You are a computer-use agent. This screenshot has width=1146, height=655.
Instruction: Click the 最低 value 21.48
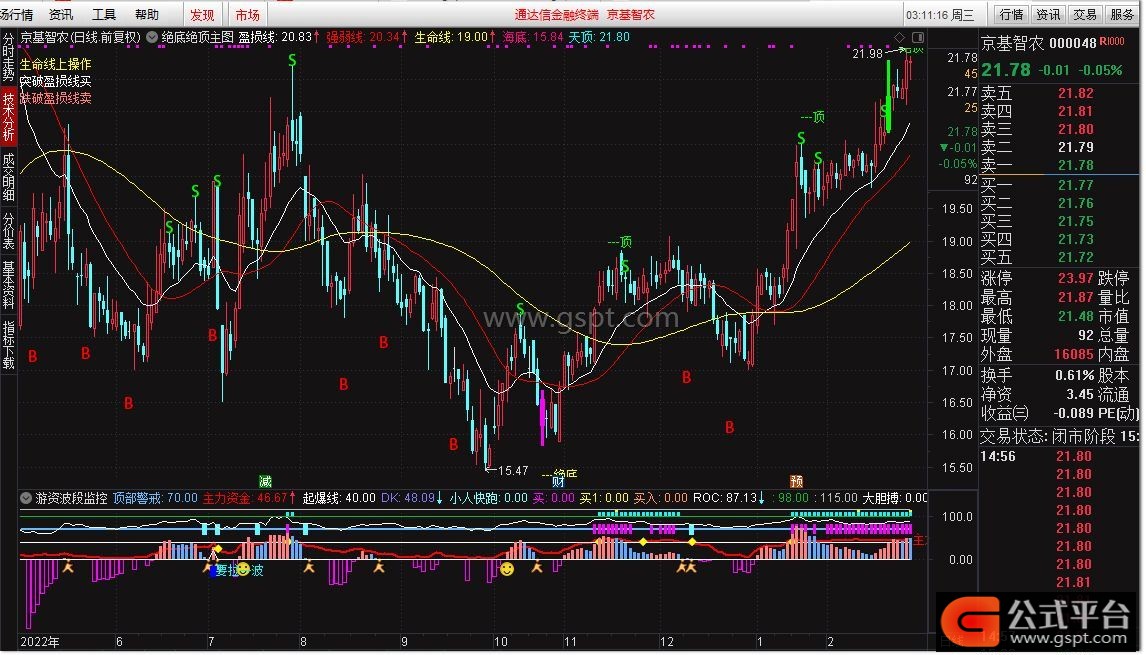[x=1076, y=317]
